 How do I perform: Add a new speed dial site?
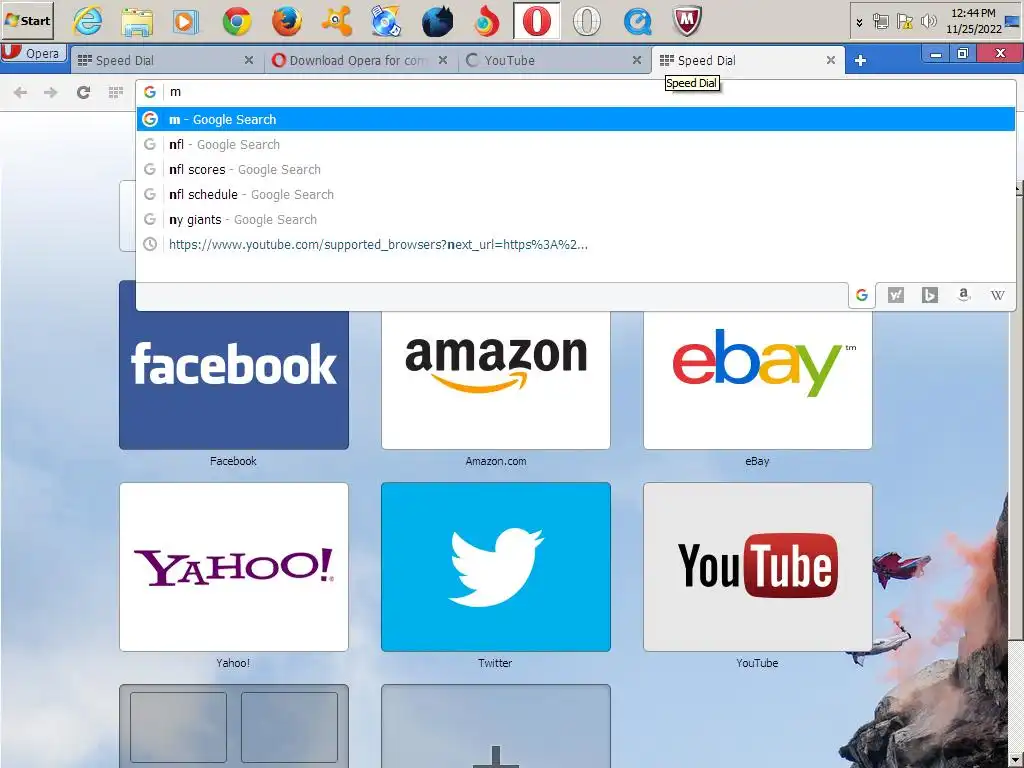click(496, 726)
